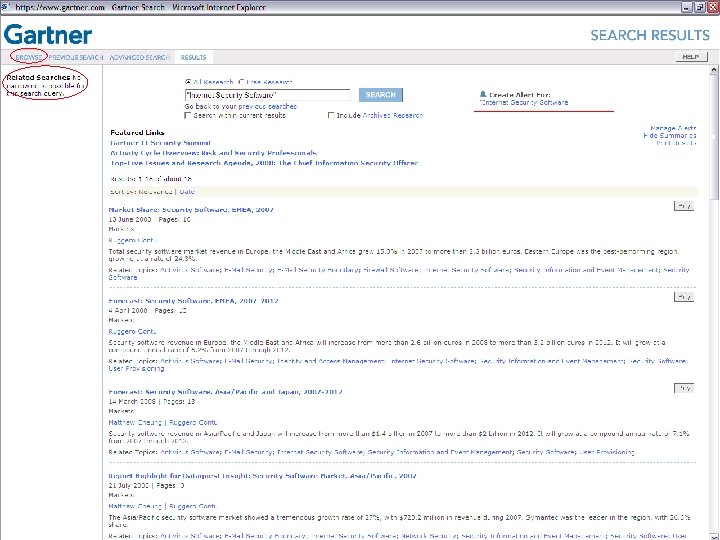The width and height of the screenshot is (720, 540).
Task: Click the 'Featured Links' heading
Action: (x=137, y=132)
